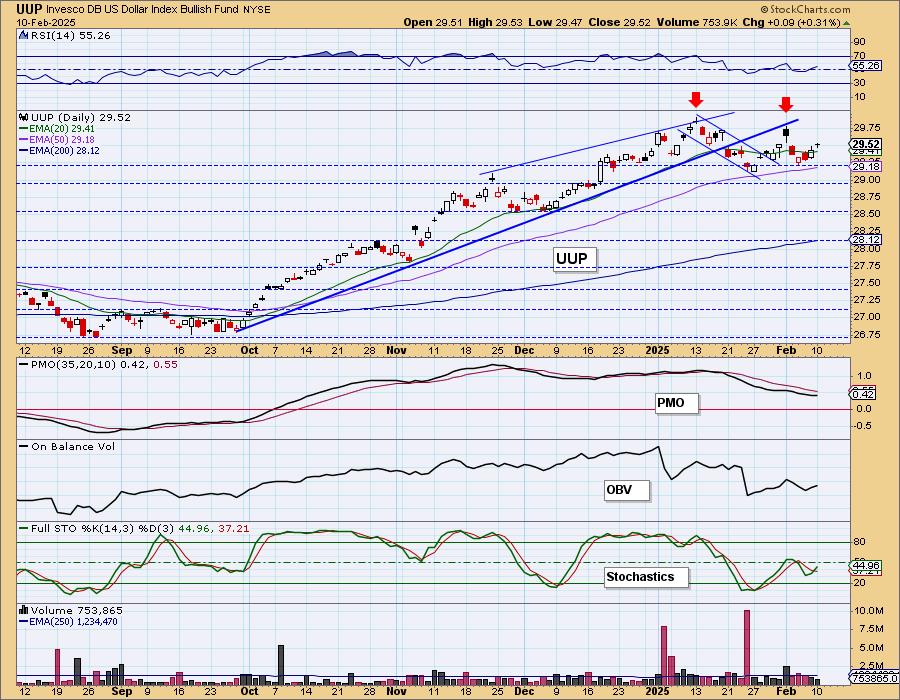Click the black volume spike bar in early October
This screenshot has width=900, height=700.
pyautogui.click(x=281, y=664)
